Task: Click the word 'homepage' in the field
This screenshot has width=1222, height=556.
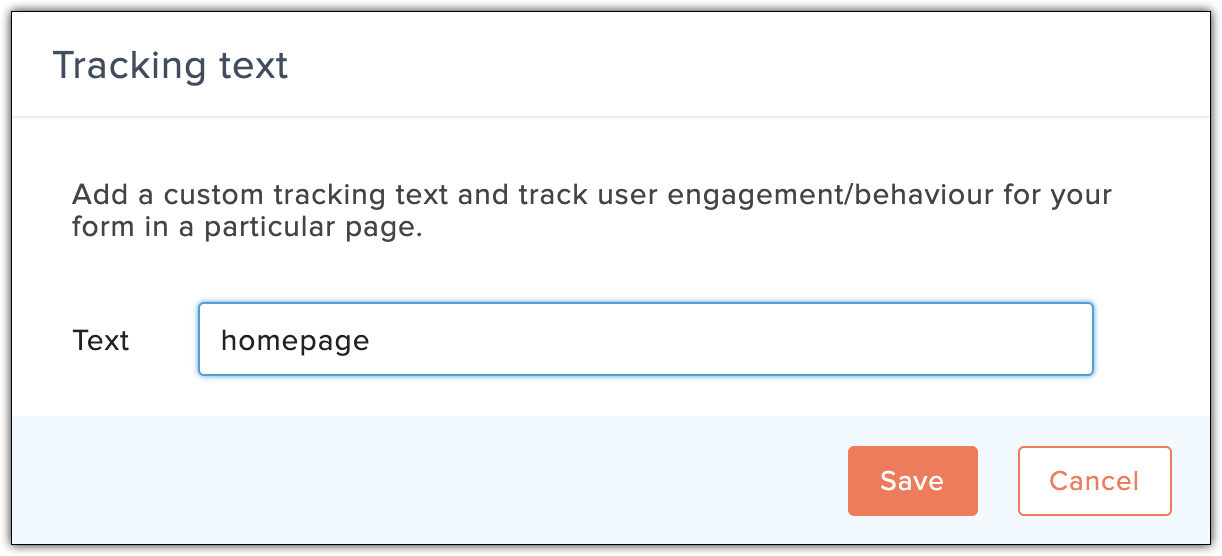Action: click(295, 341)
